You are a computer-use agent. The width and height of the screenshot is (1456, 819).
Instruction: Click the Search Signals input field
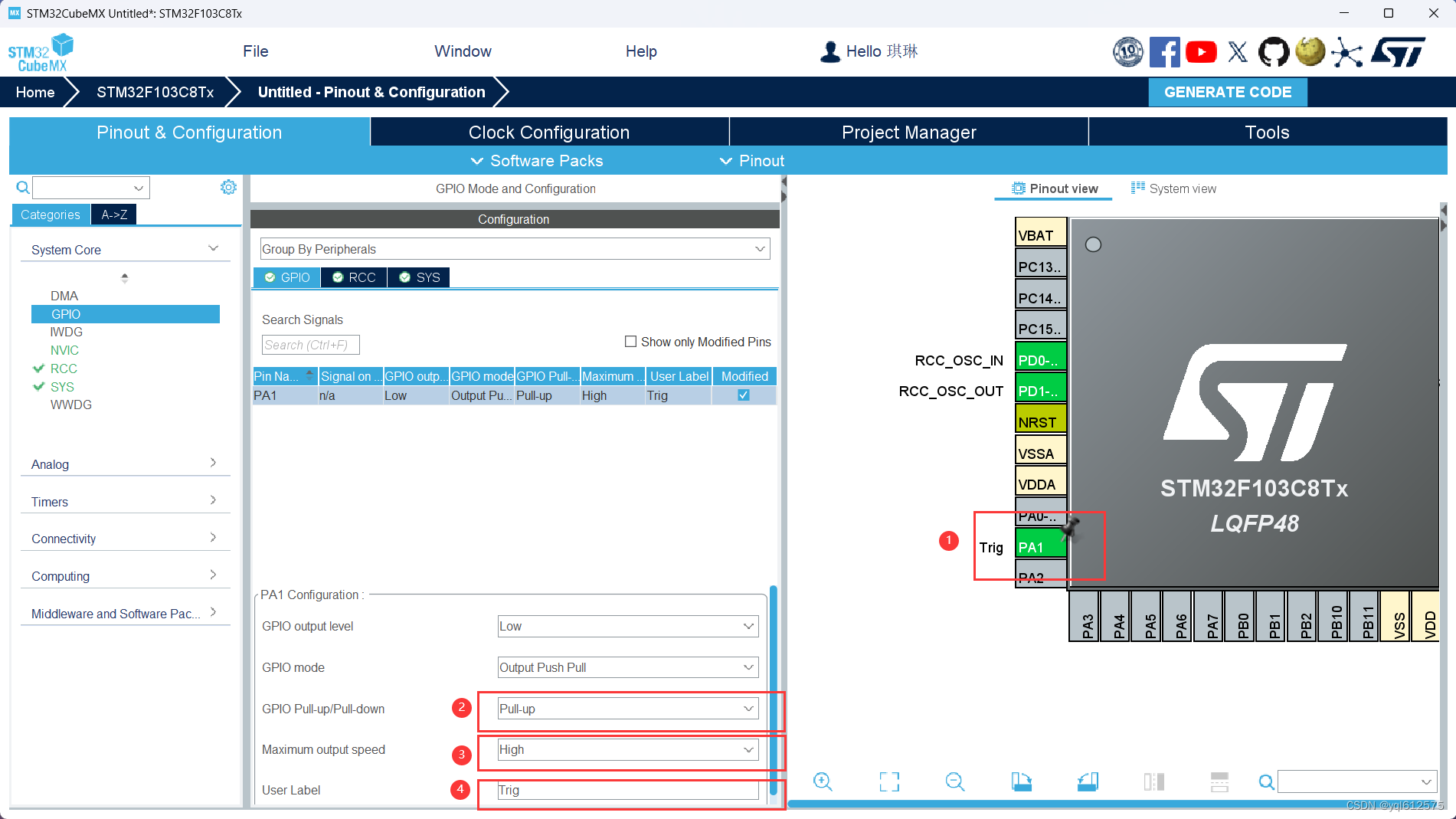[x=310, y=345]
